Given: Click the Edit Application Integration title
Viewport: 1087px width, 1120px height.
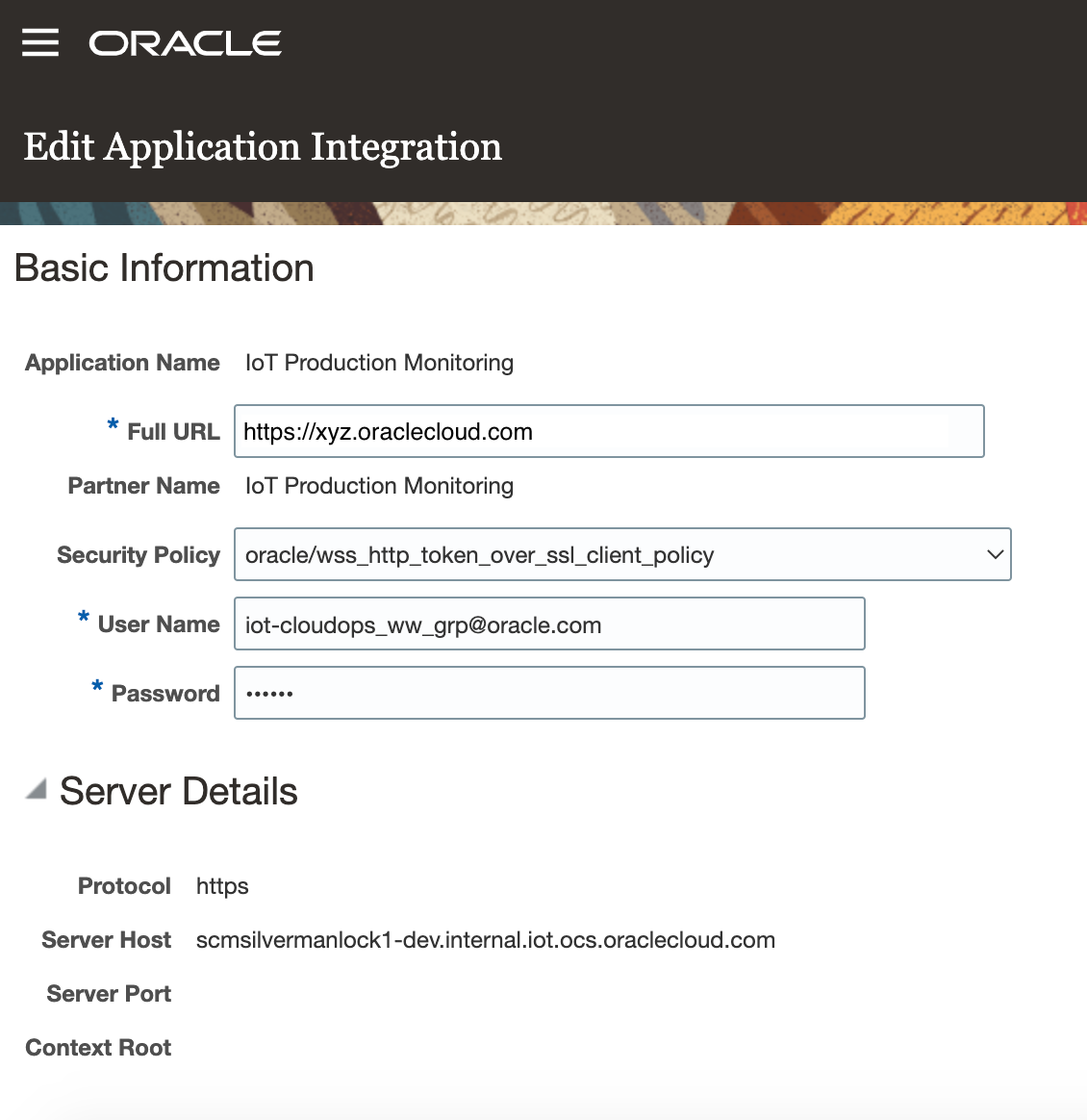Looking at the screenshot, I should [x=263, y=147].
